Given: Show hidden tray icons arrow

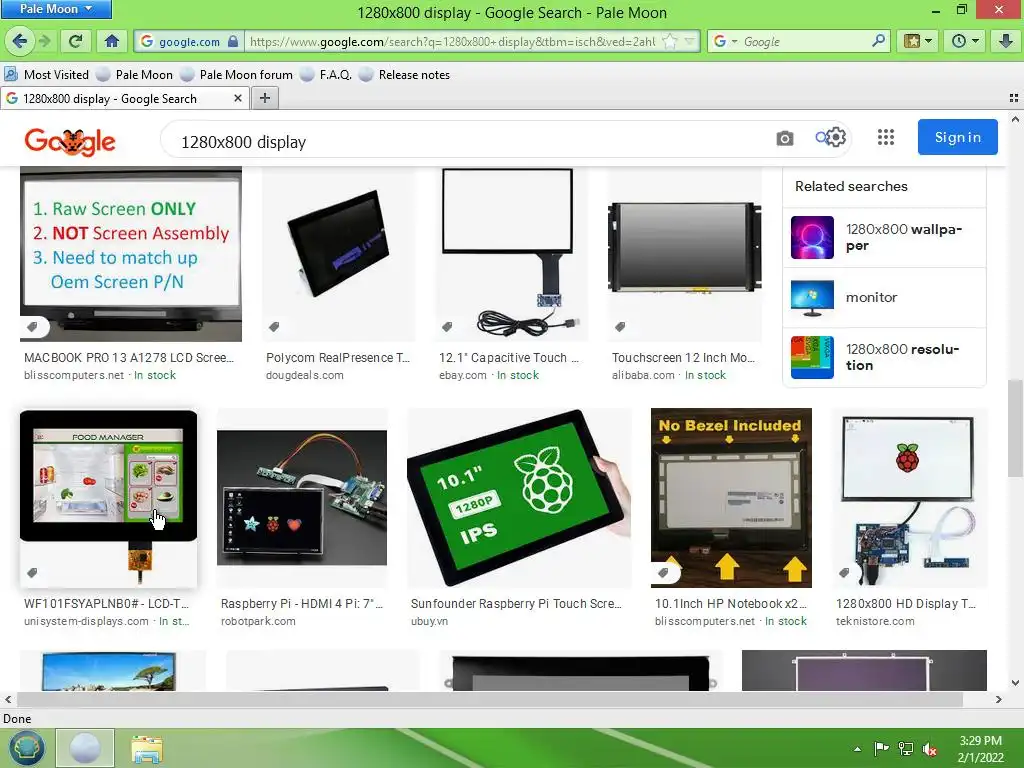Looking at the screenshot, I should click(857, 749).
